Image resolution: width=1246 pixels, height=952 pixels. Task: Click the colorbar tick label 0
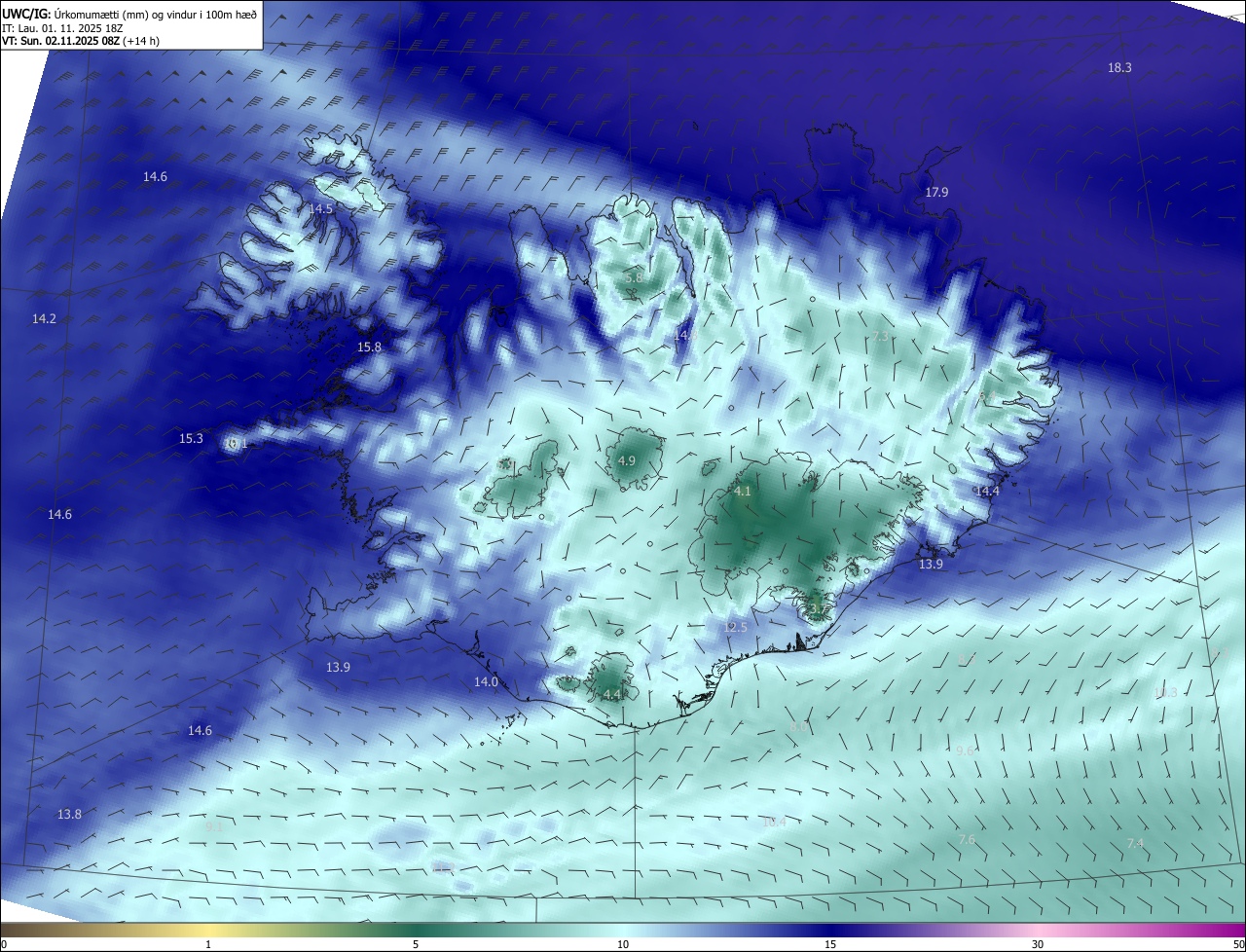click(4, 944)
